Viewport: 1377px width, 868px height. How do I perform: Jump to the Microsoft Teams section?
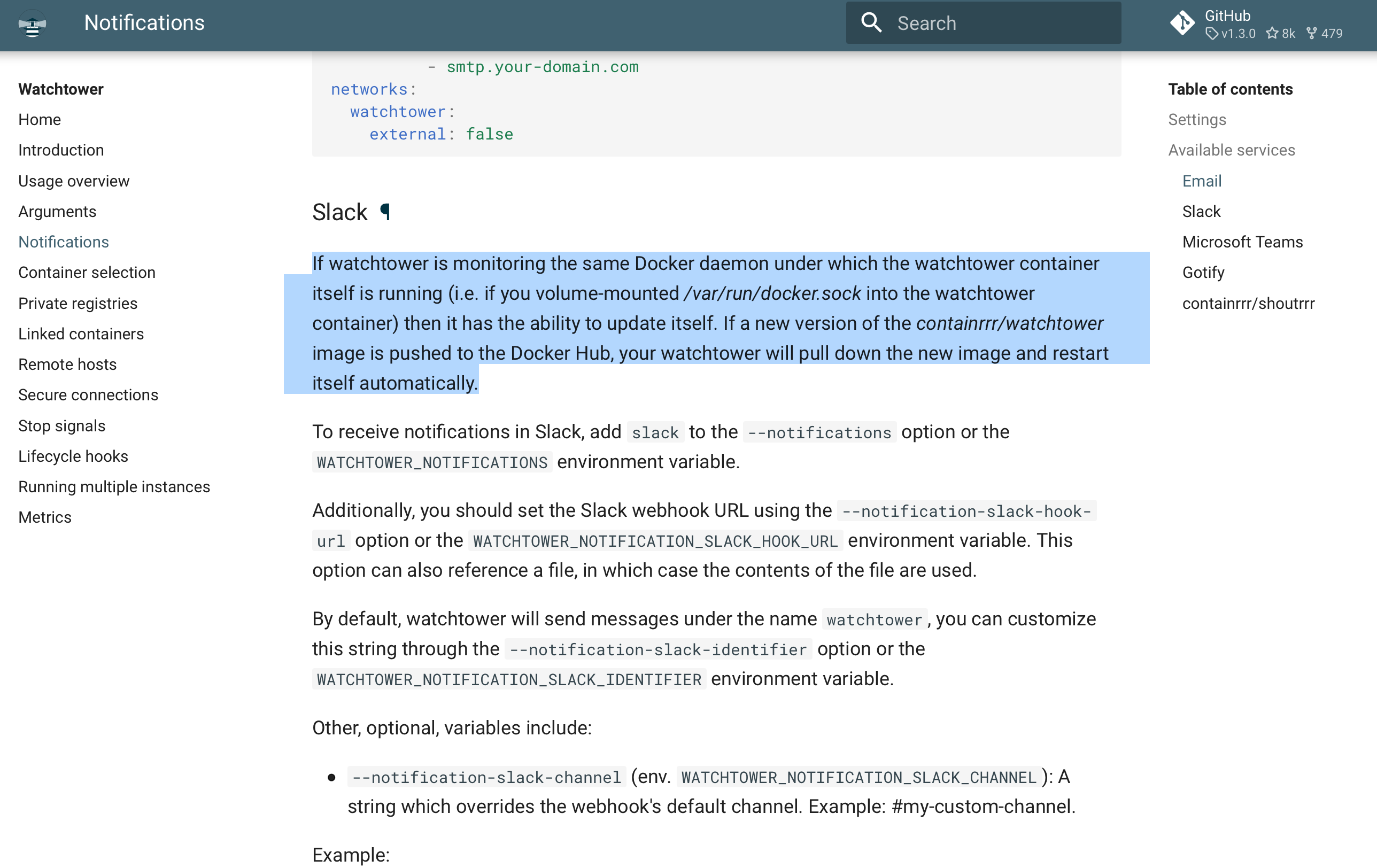[x=1243, y=242]
